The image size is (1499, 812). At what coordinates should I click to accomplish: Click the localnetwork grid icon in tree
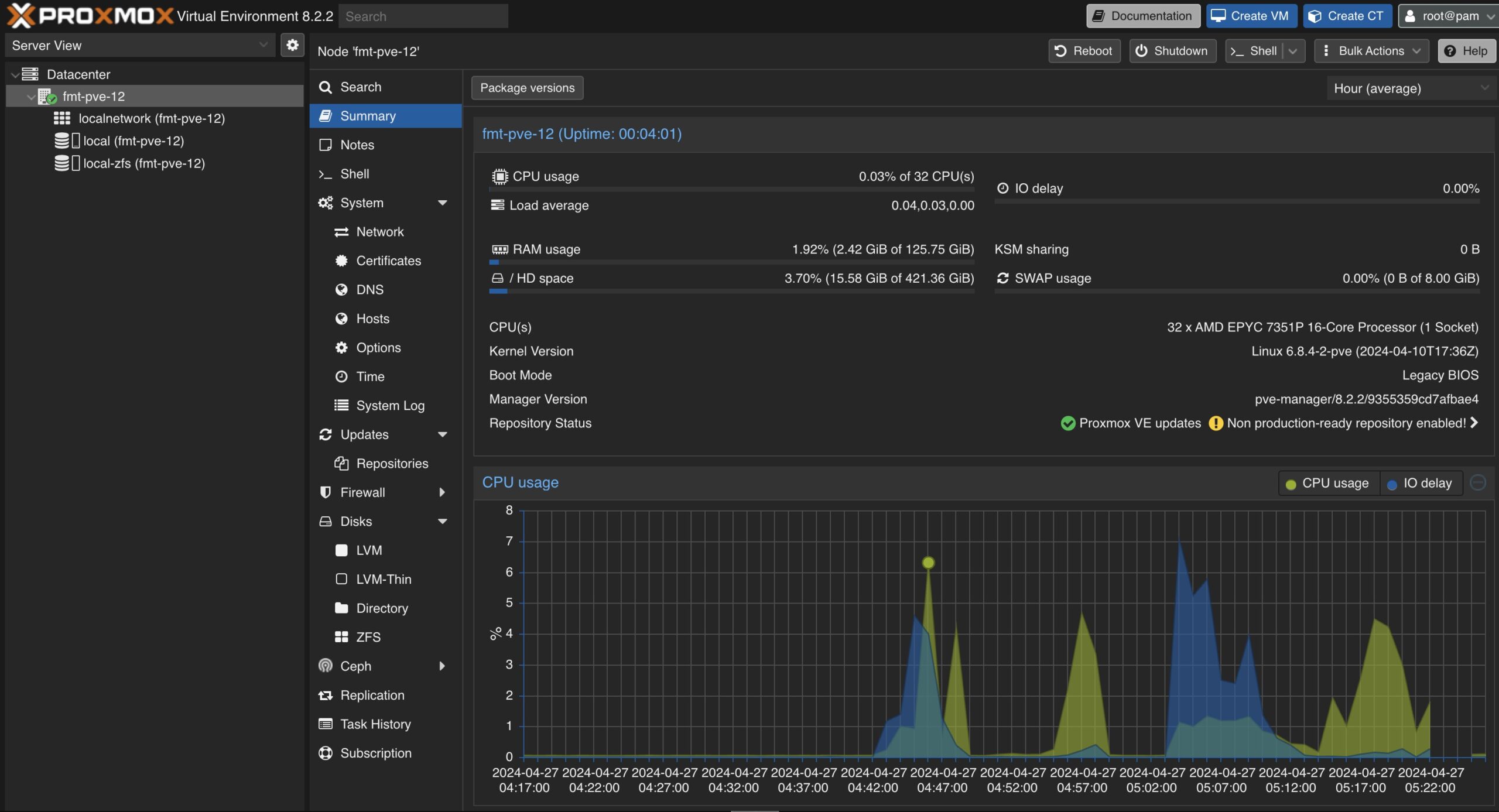61,118
